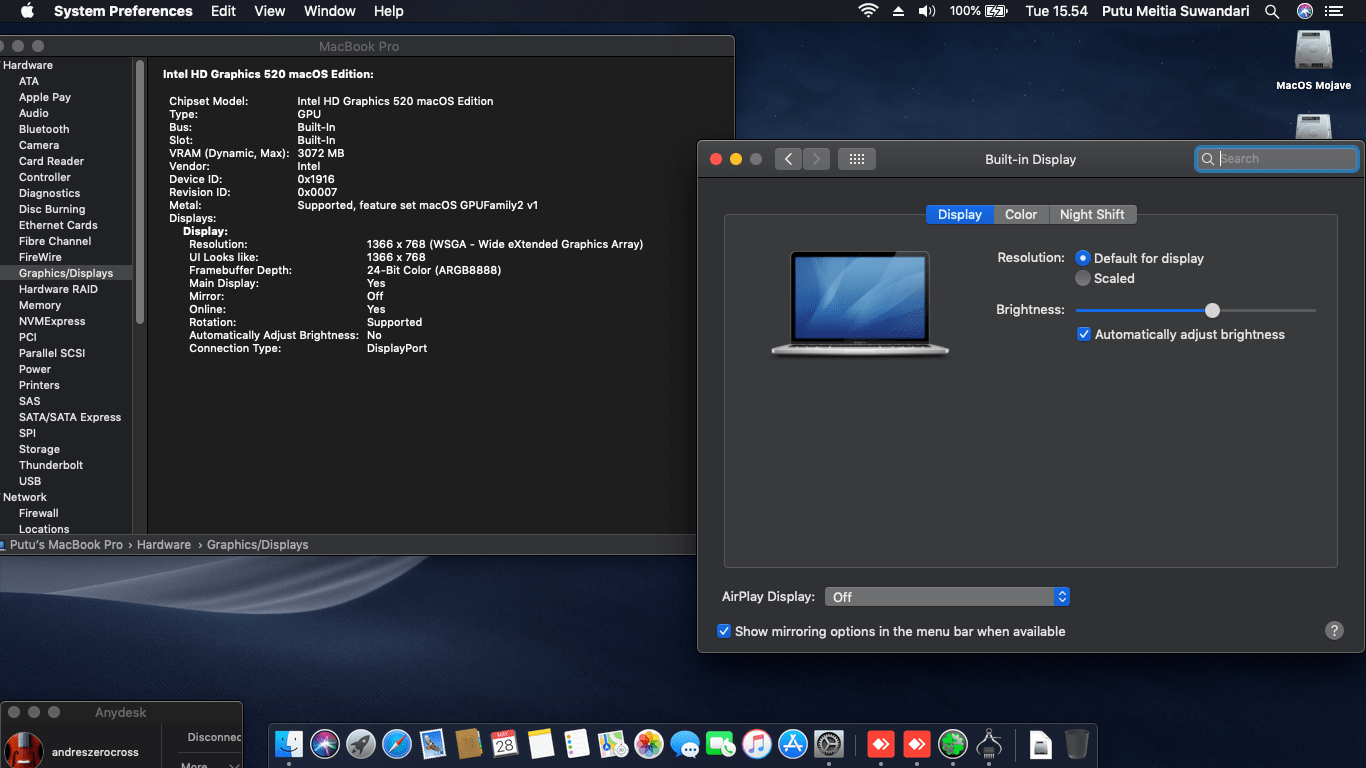Open iTunes from the Dock
Screen dimensions: 1366x768
757,744
